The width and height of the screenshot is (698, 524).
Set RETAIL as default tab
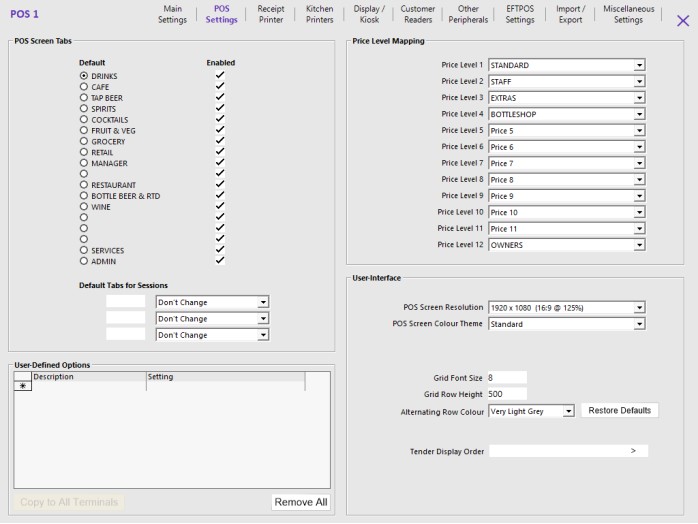[x=84, y=152]
